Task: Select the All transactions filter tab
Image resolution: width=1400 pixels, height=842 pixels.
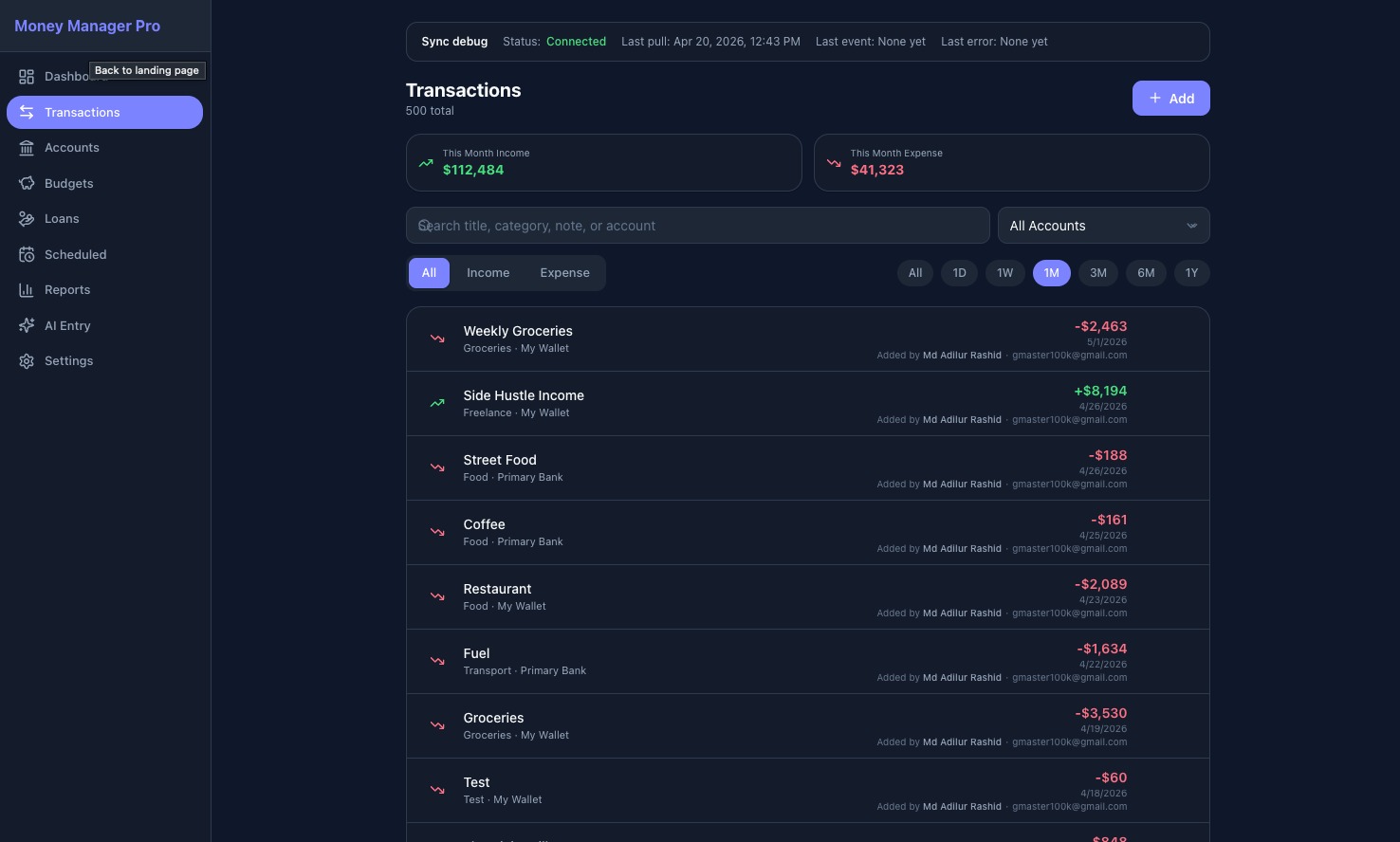Action: (429, 272)
